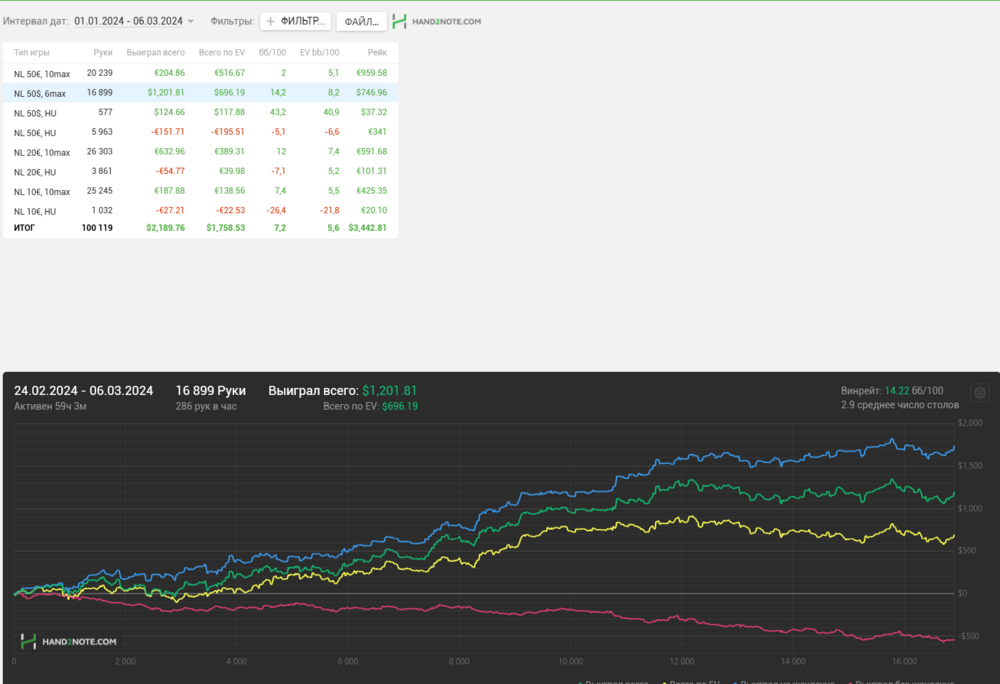The width and height of the screenshot is (1000, 684).
Task: Click the Всего по EV: $696.19 chart label
Action: coord(371,406)
